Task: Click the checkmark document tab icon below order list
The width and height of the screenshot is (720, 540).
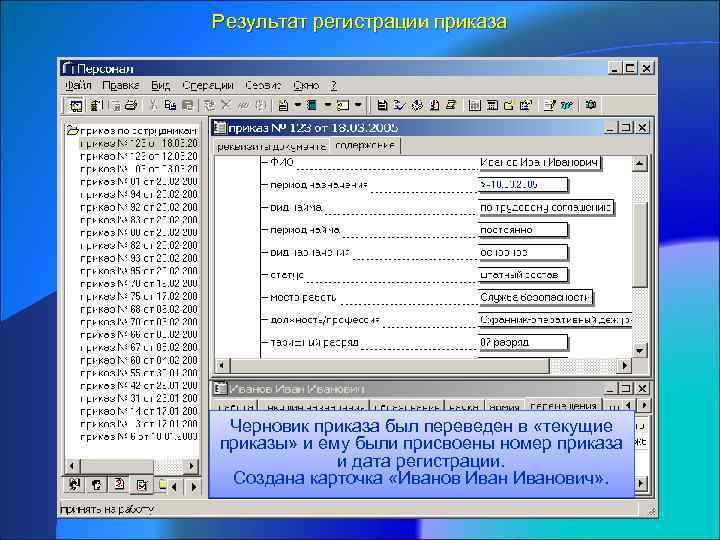Action: 141,485
